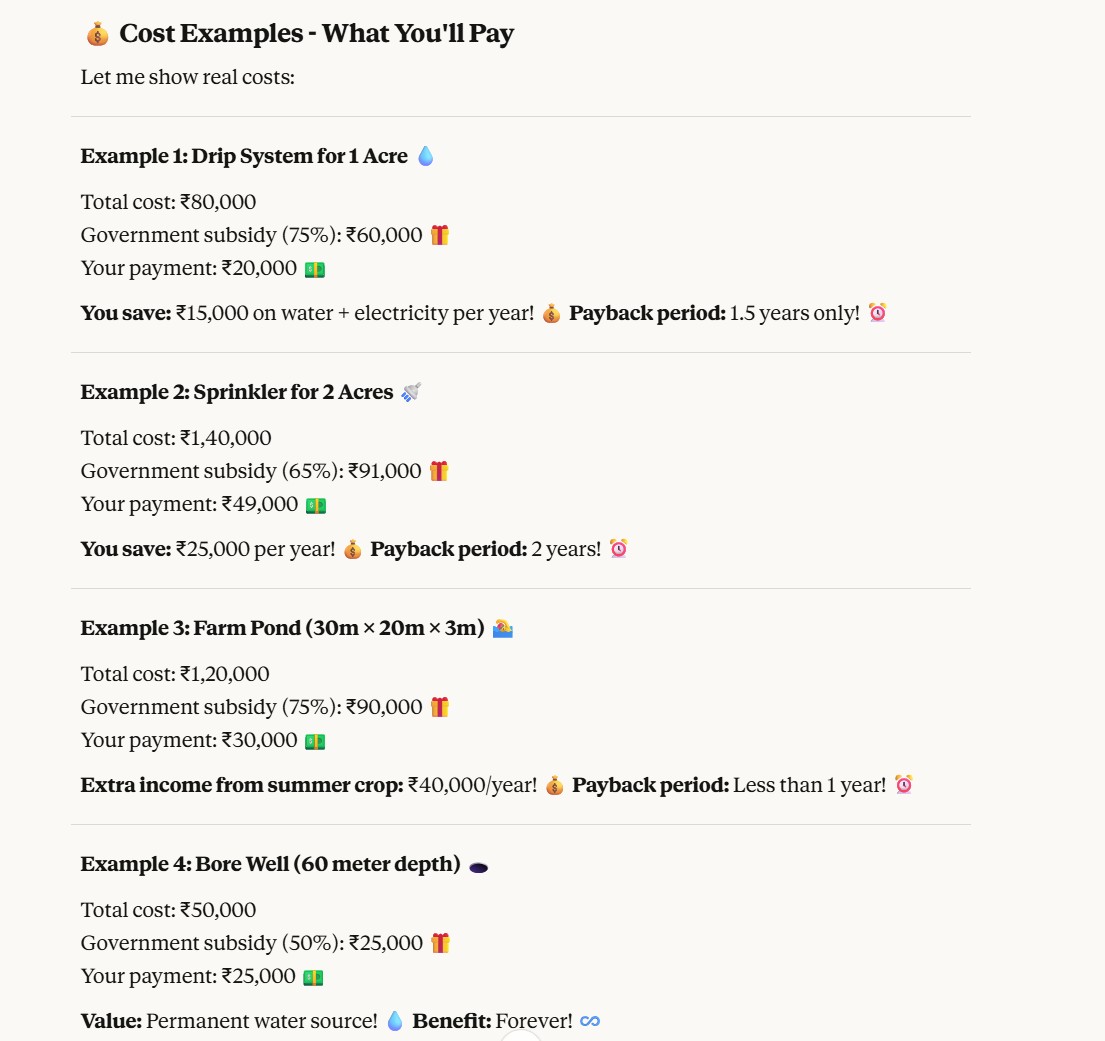The width and height of the screenshot is (1105, 1041).
Task: Click the gift icon next to ₹91,000 subsidy
Action: click(x=439, y=471)
